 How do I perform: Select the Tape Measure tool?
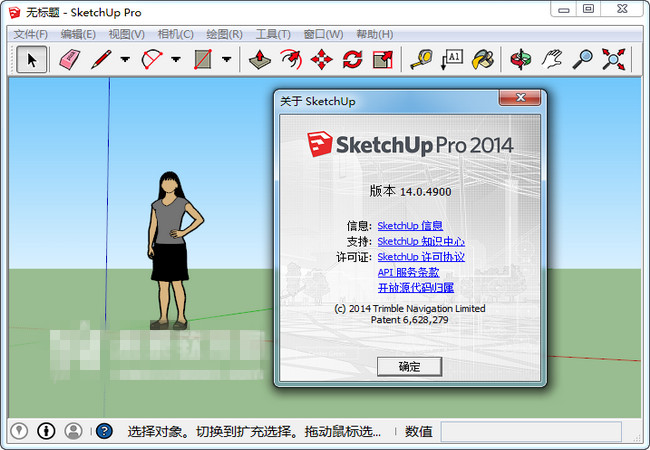421,60
